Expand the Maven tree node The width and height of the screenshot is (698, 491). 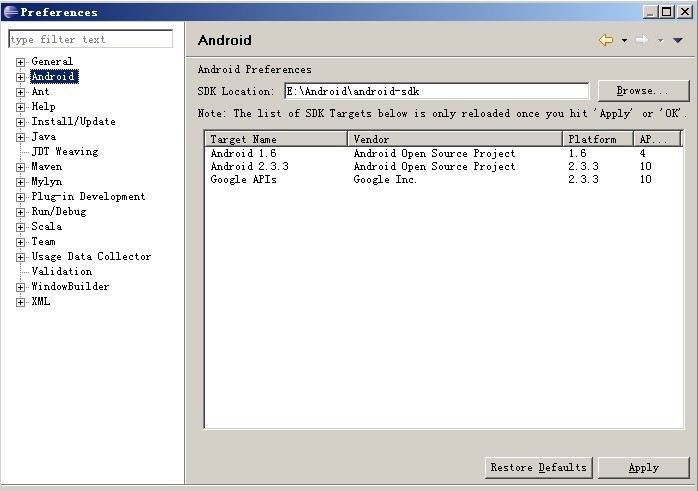coord(20,167)
